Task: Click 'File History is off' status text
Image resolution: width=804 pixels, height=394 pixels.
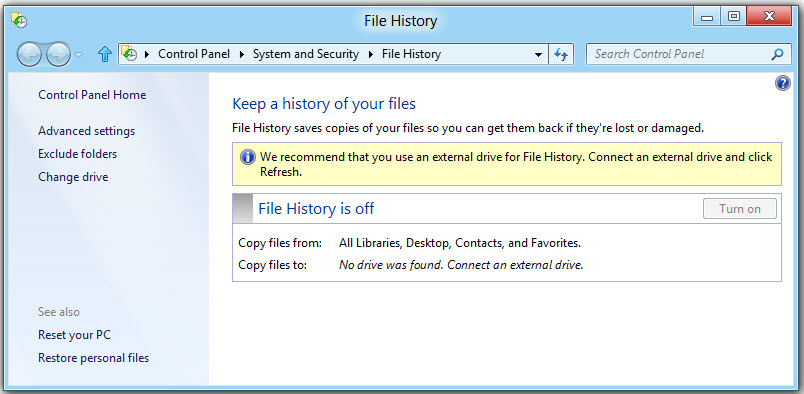Action: pos(316,209)
